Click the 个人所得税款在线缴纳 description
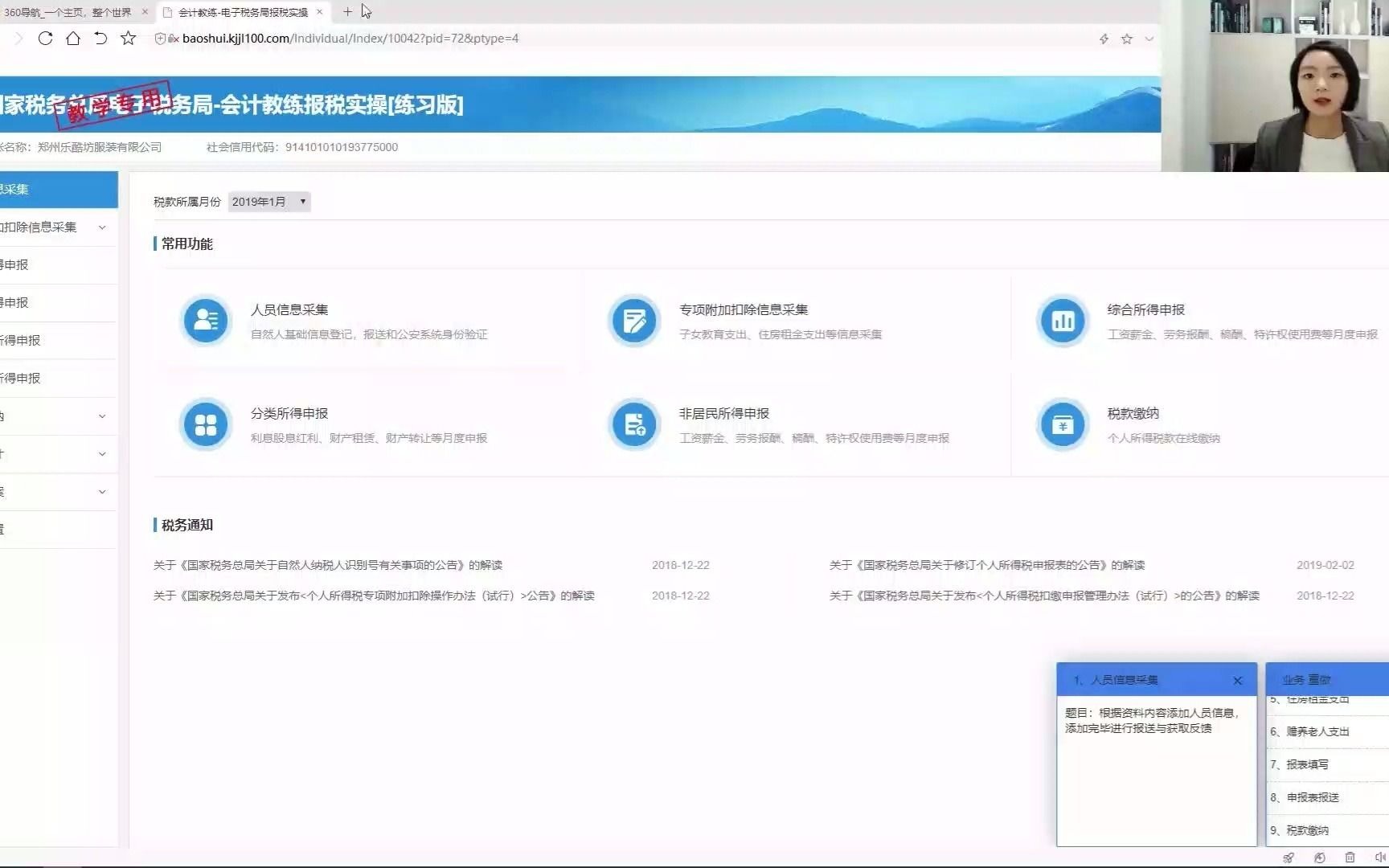The height and width of the screenshot is (868, 1389). pos(1163,439)
